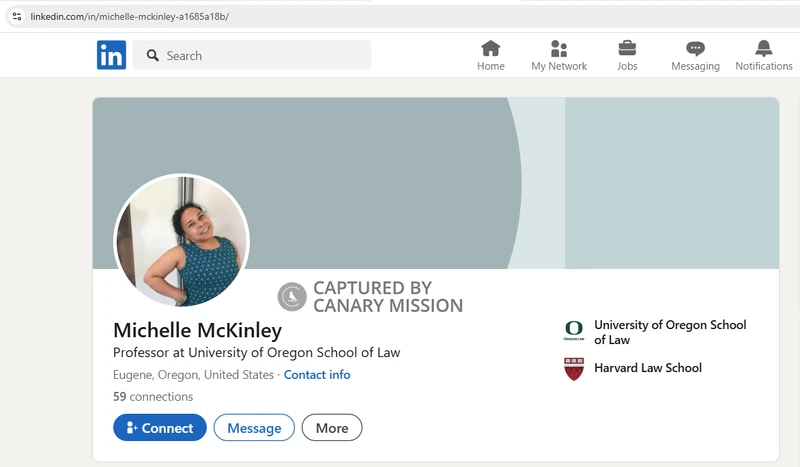Open University of Oregon School of Law link

coord(670,332)
